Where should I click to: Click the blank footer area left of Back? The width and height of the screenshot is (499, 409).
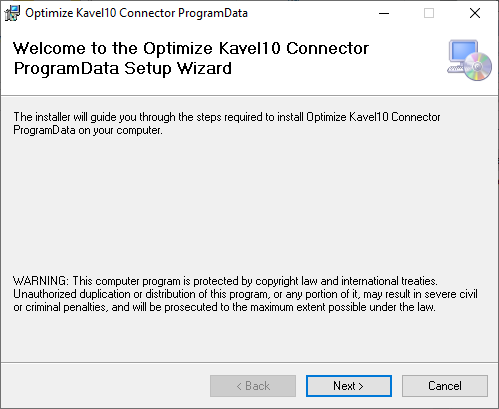(105, 386)
